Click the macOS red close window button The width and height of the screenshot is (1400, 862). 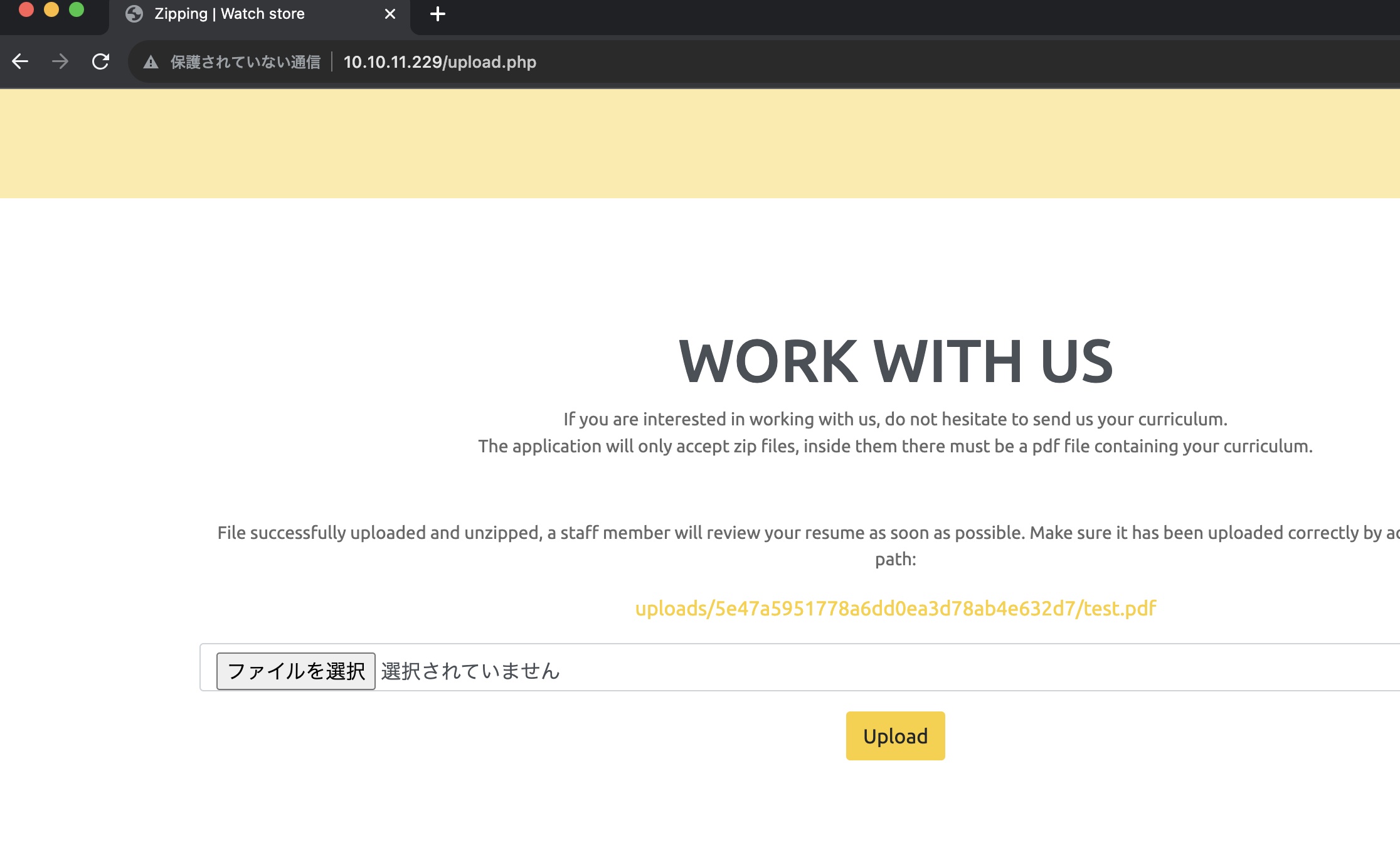point(26,9)
